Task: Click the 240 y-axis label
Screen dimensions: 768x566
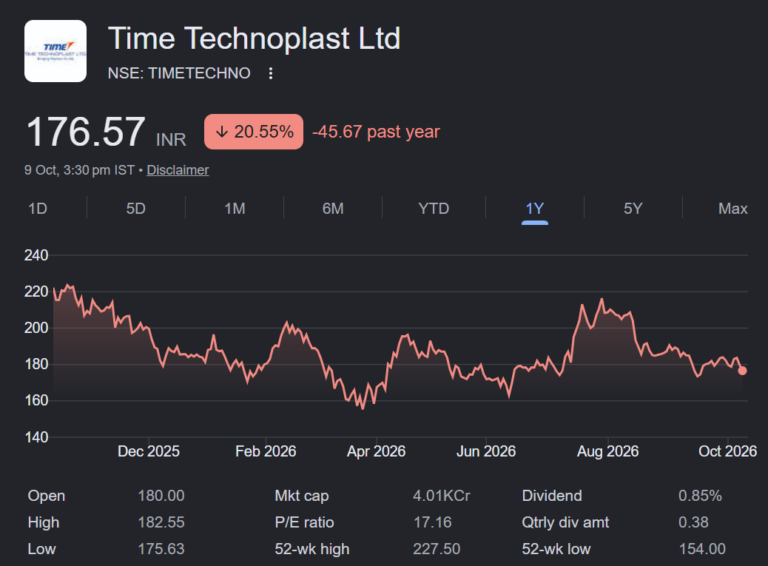Action: point(36,255)
